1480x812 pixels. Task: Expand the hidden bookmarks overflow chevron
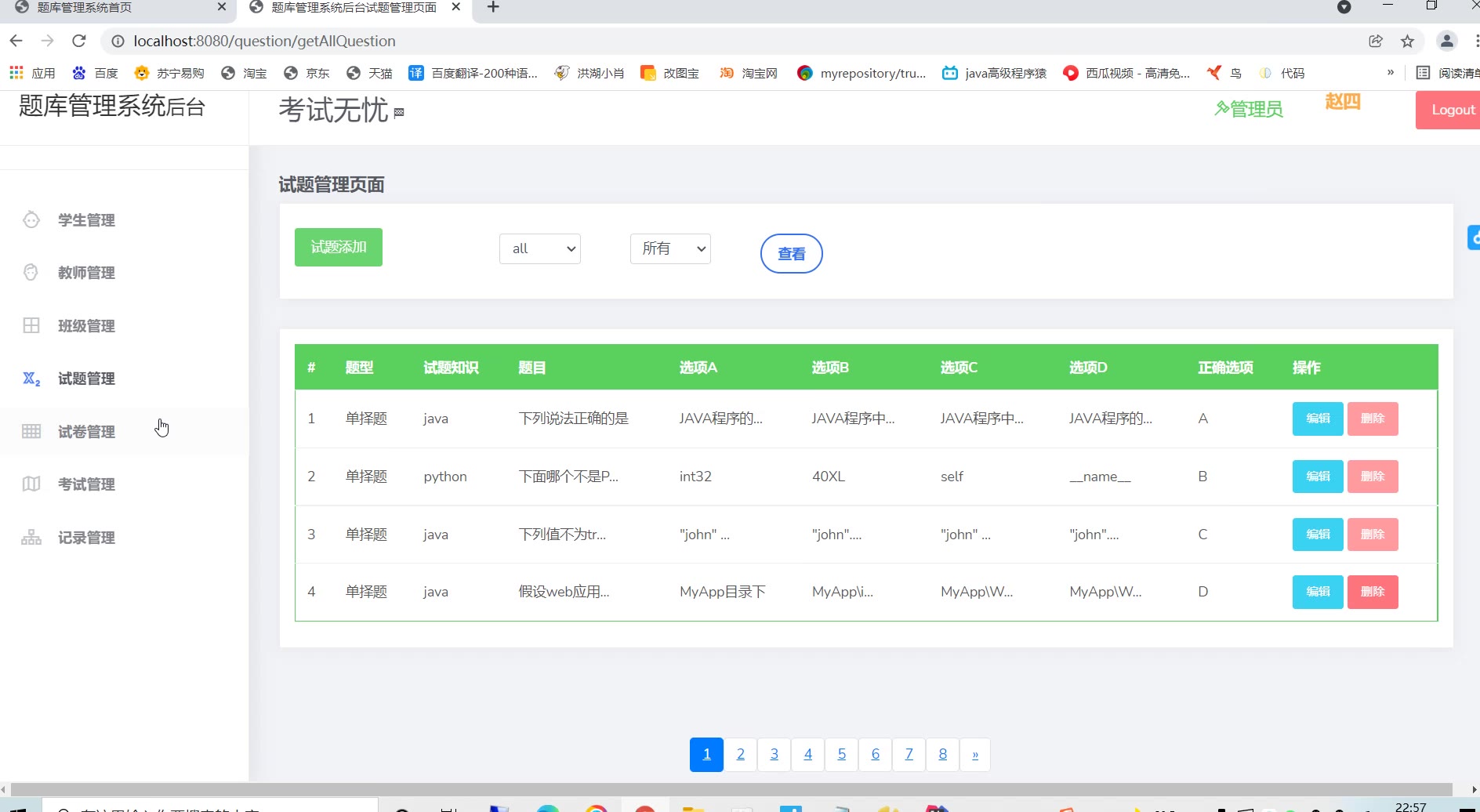[1391, 73]
